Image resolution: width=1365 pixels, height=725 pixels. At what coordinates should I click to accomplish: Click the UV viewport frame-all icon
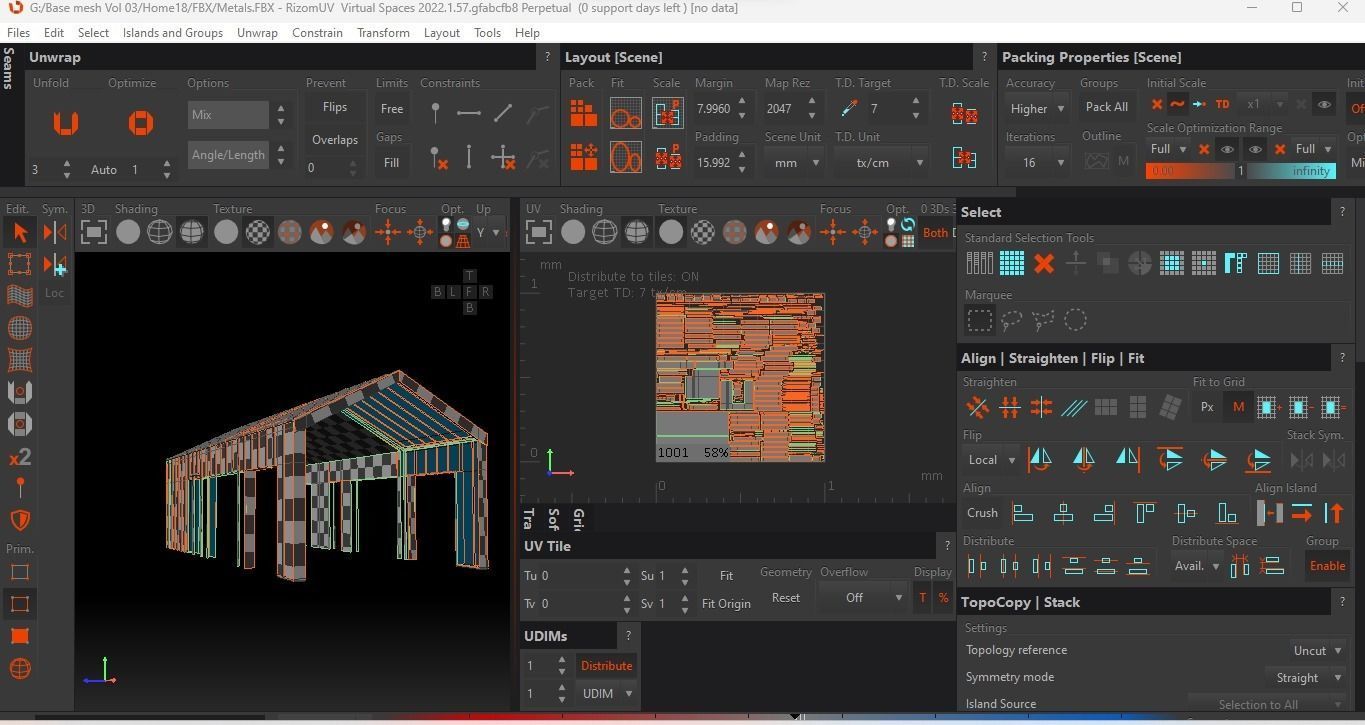[x=538, y=233]
